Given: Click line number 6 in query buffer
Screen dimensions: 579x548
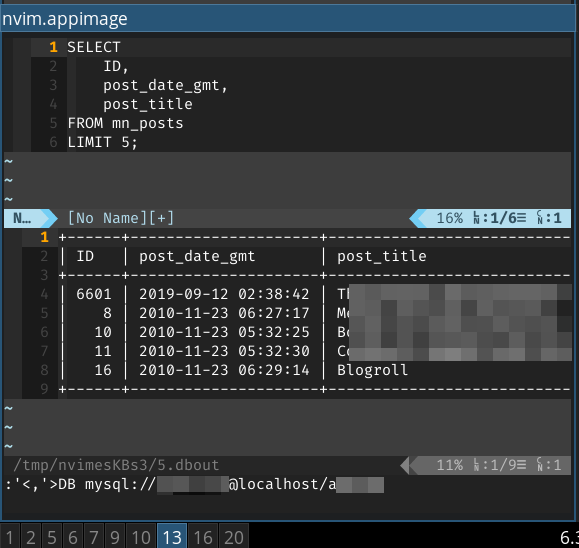Looking at the screenshot, I should point(53,142).
